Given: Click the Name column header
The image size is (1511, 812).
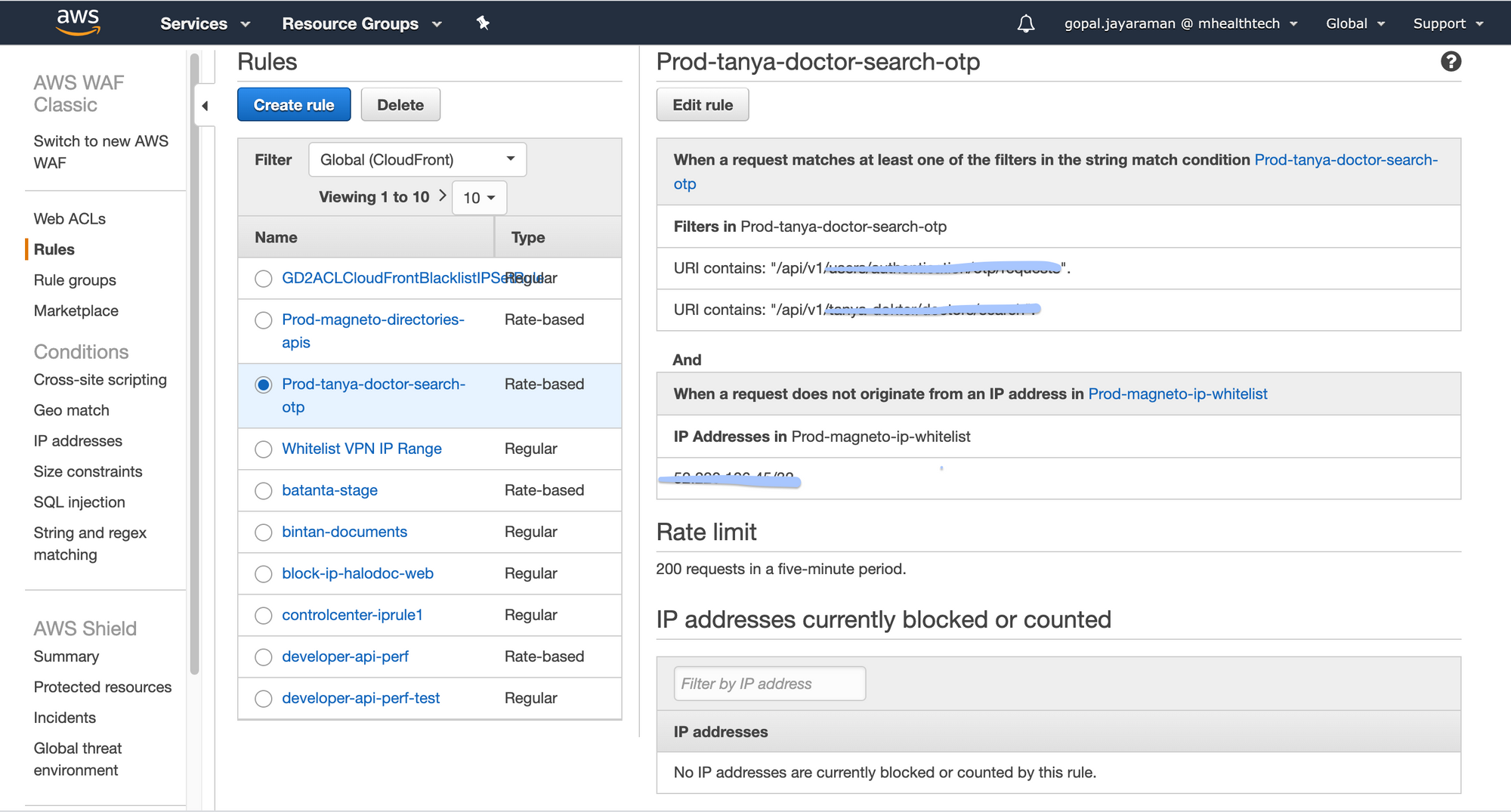Looking at the screenshot, I should pos(366,237).
